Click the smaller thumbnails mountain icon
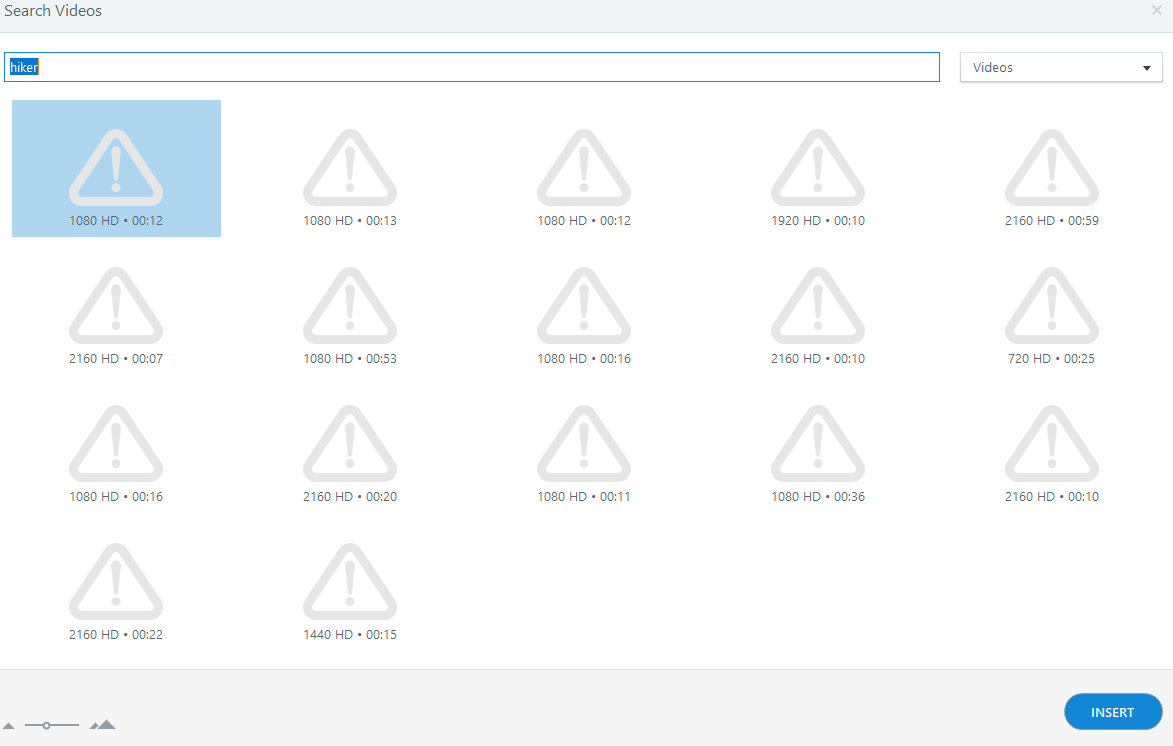Screen dimensions: 1173x746 (x=9, y=725)
